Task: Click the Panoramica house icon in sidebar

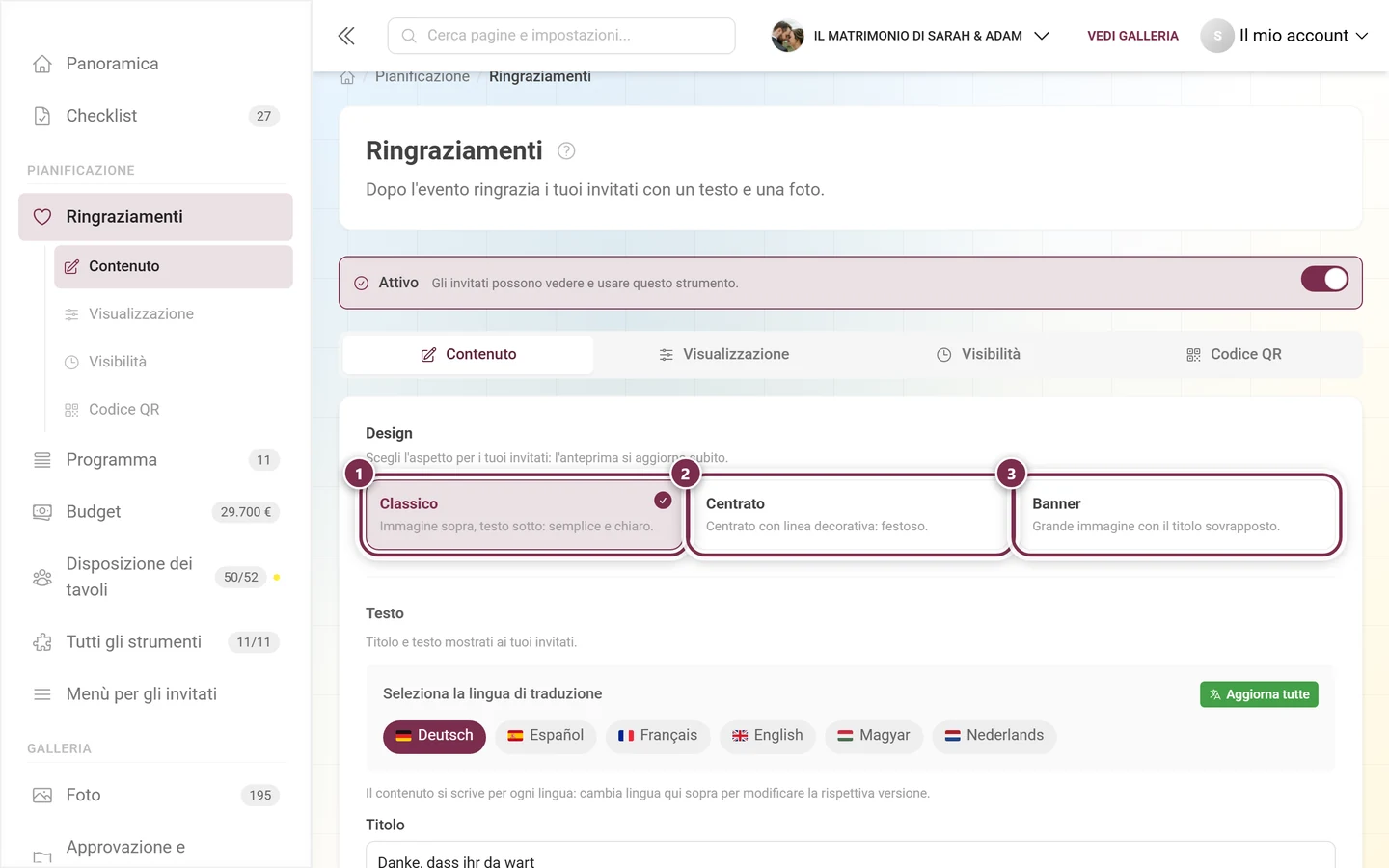Action: click(x=42, y=64)
